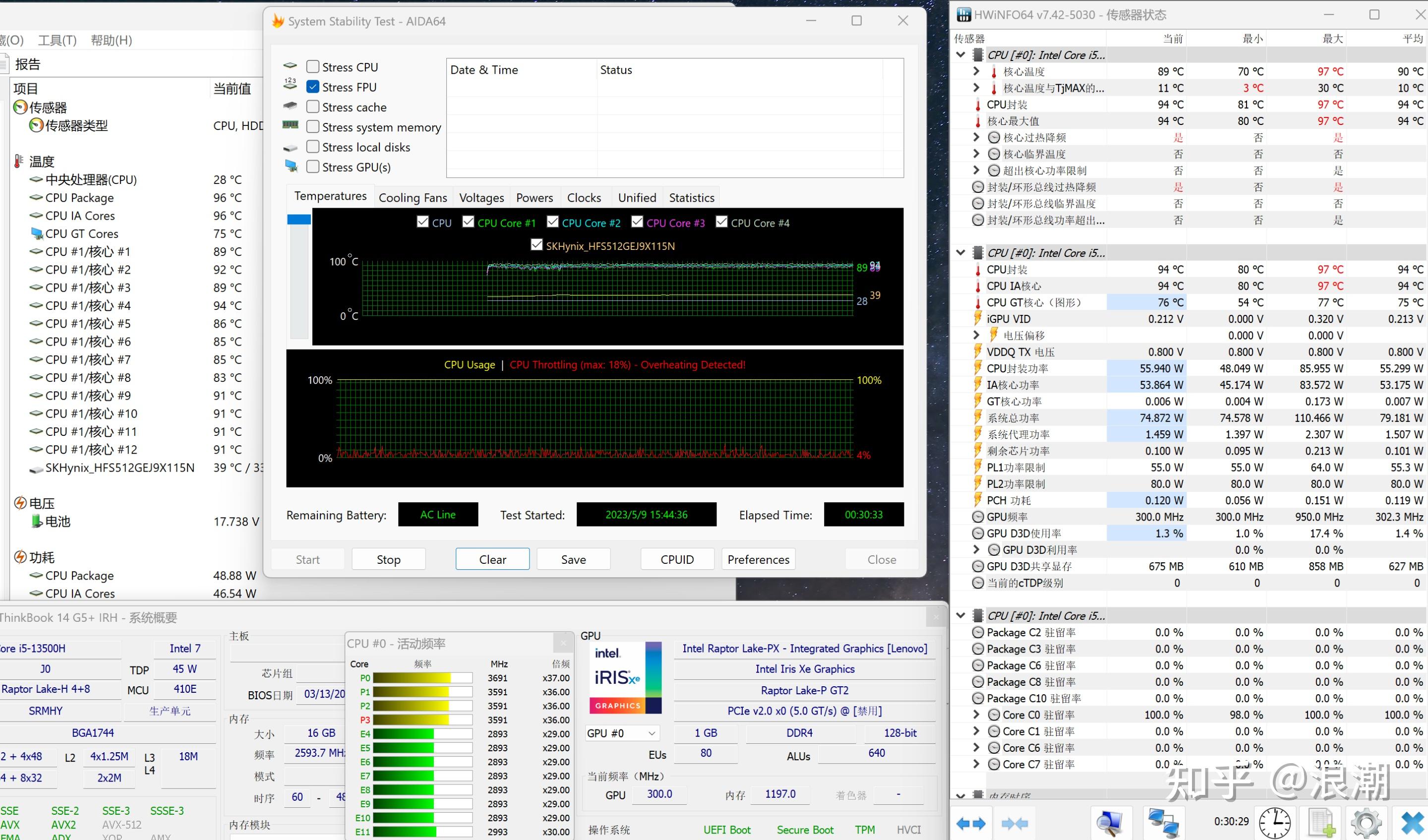
Task: Click the blue graph scale slider bar
Action: point(298,219)
